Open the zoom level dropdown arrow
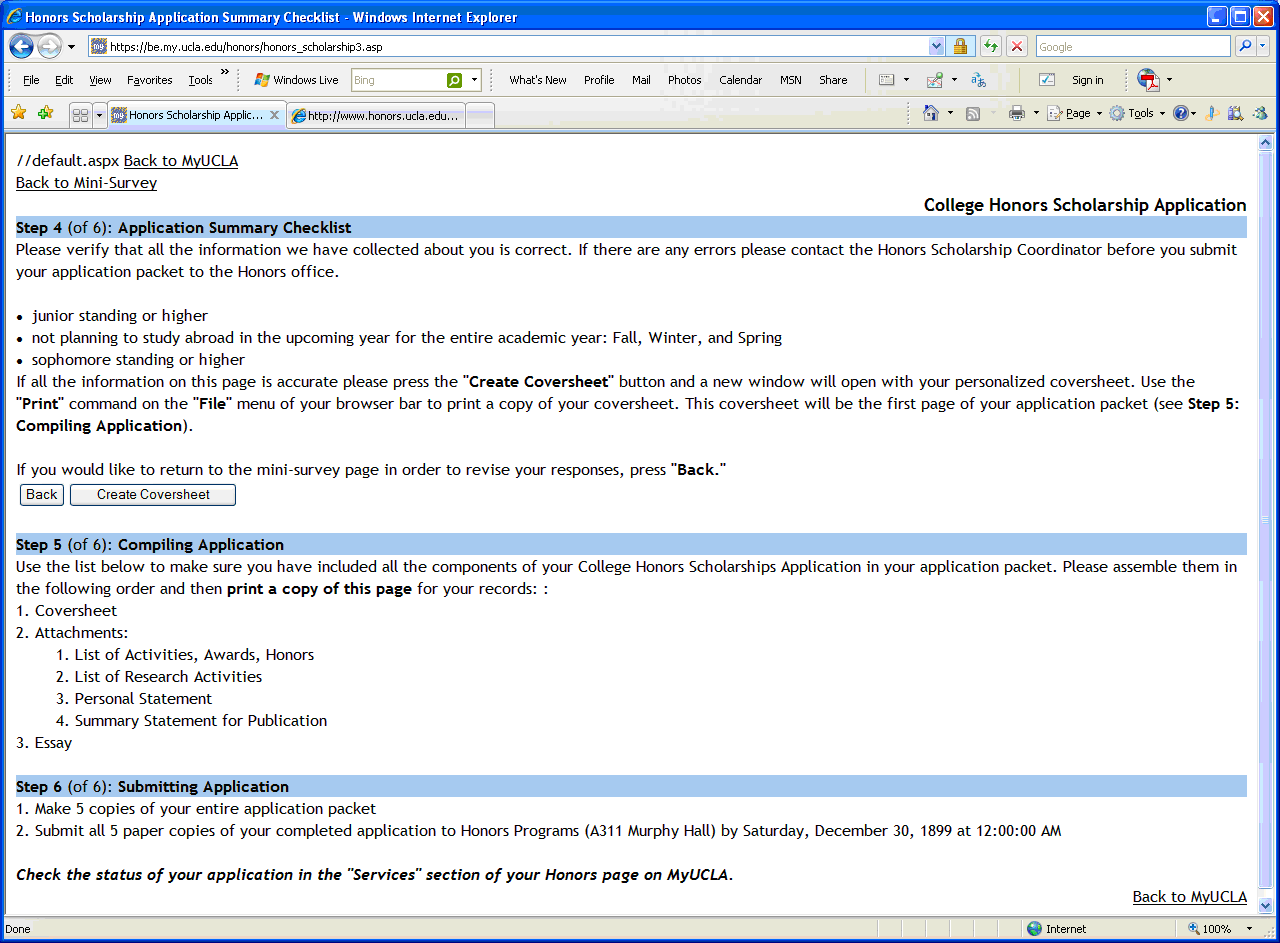 (x=1247, y=929)
